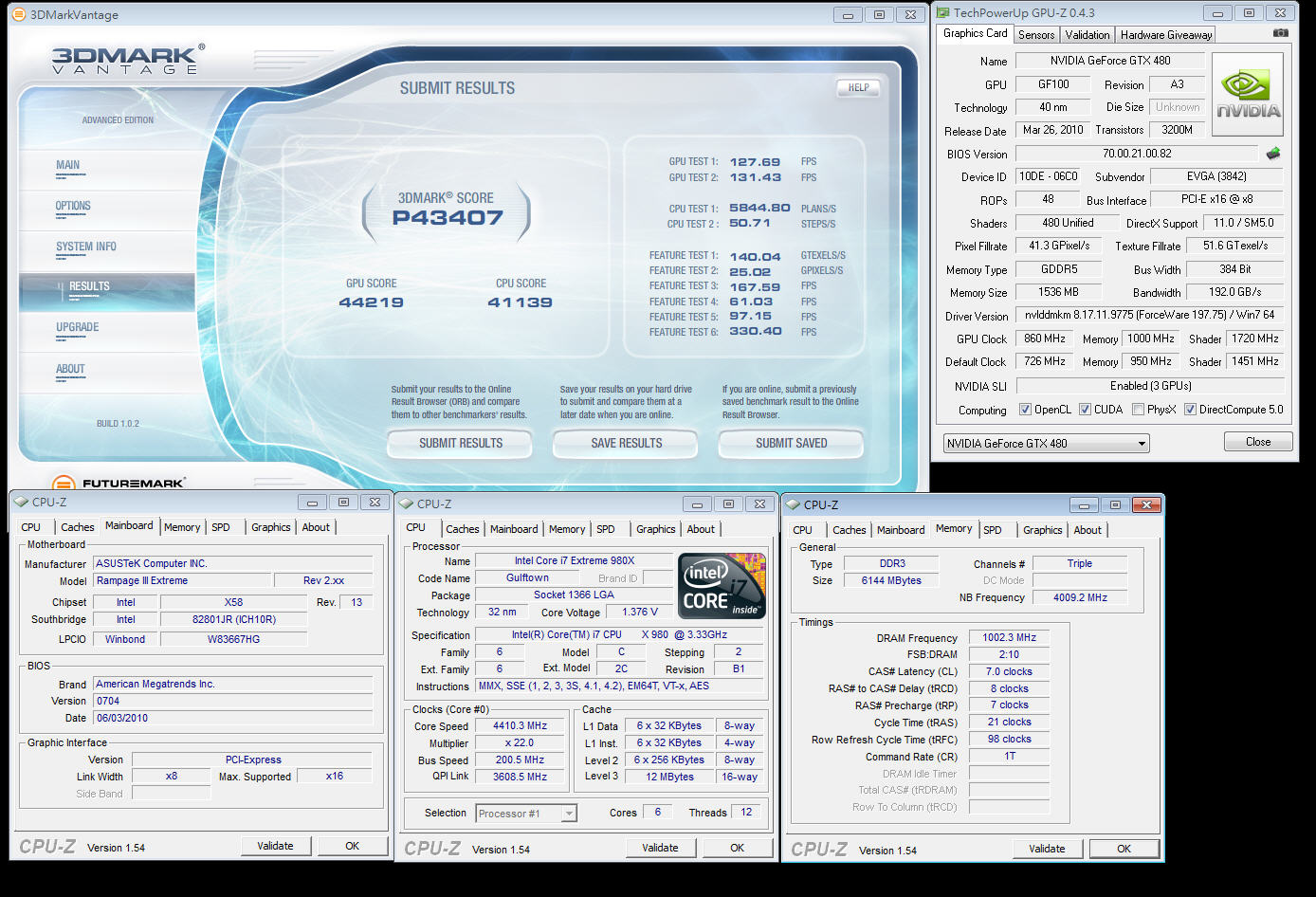Open the Memory tab in middle CPU-Z window
This screenshot has width=1316, height=897.
point(567,529)
